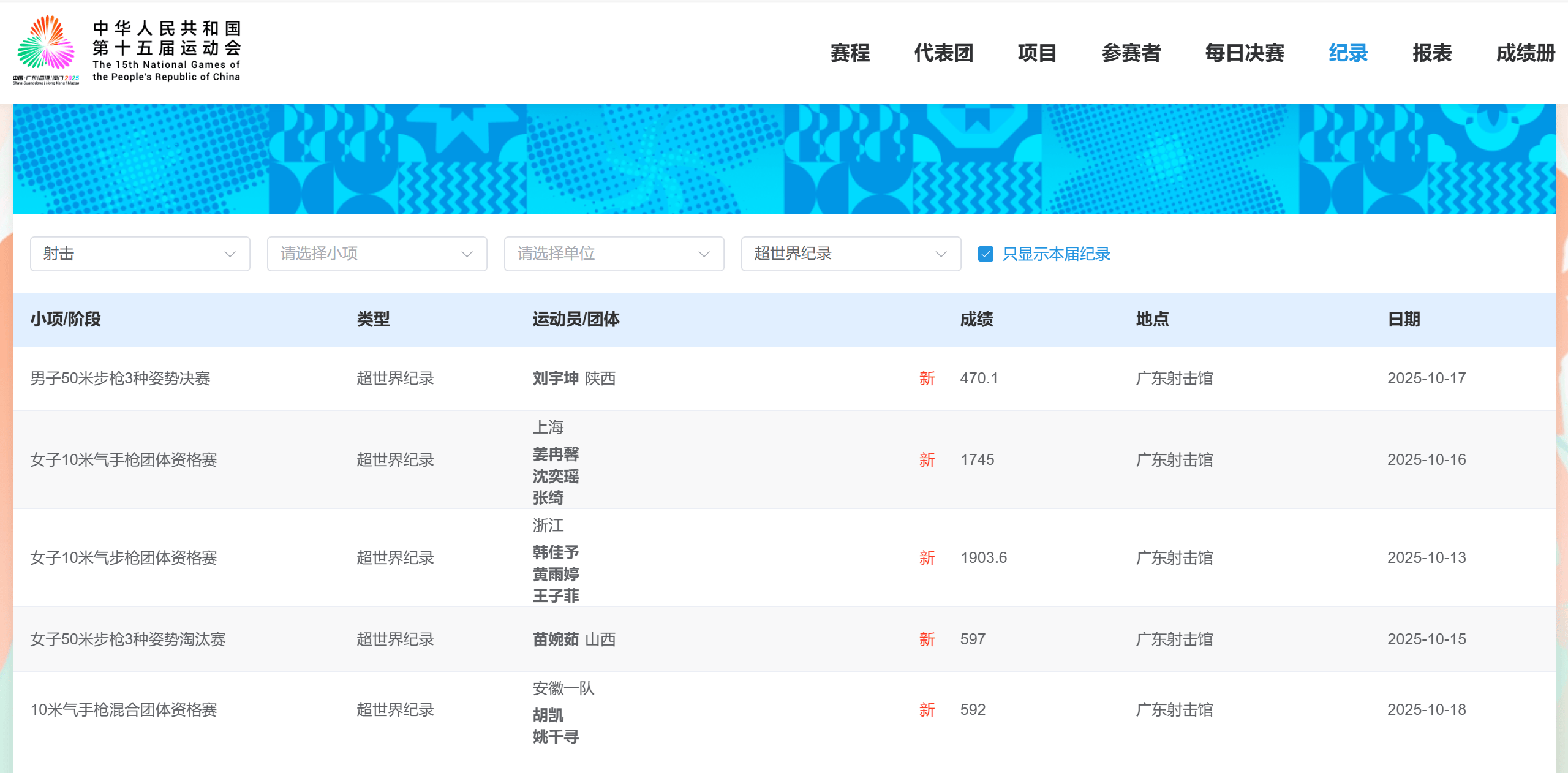The image size is (1568, 773).
Task: Expand the 请选择小项 event dropdown
Action: pyautogui.click(x=377, y=254)
